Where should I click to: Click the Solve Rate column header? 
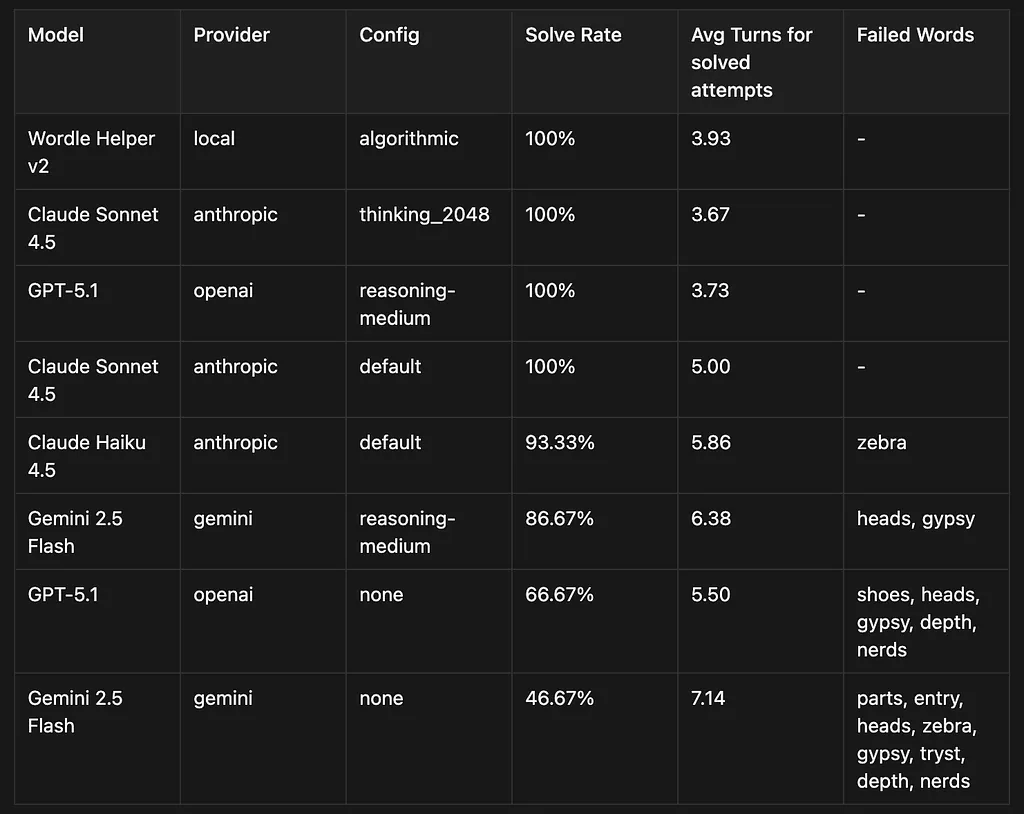tap(573, 35)
